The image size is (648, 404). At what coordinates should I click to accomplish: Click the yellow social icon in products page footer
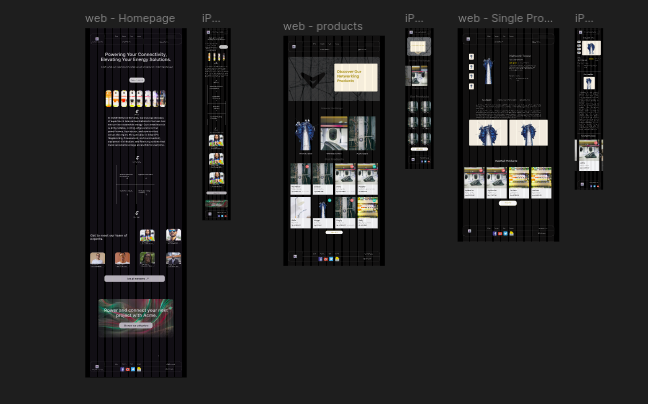coord(337,259)
